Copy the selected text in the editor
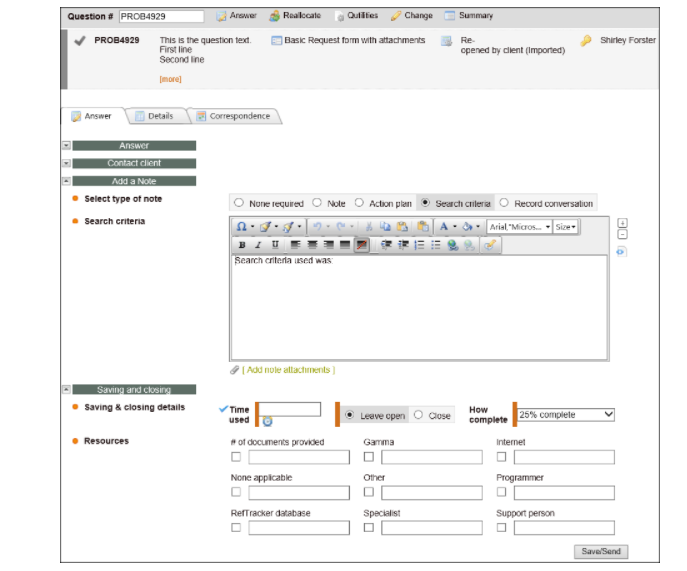687x571 pixels. click(x=385, y=227)
